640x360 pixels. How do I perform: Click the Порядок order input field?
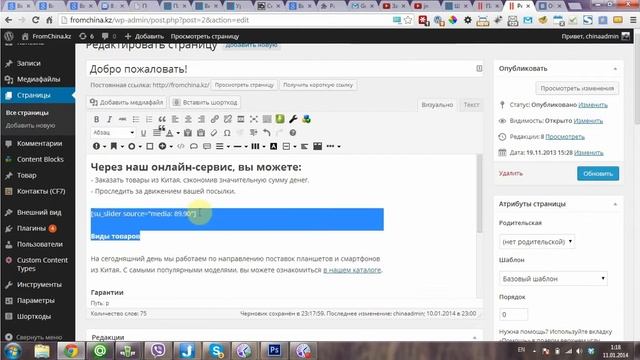tap(513, 315)
